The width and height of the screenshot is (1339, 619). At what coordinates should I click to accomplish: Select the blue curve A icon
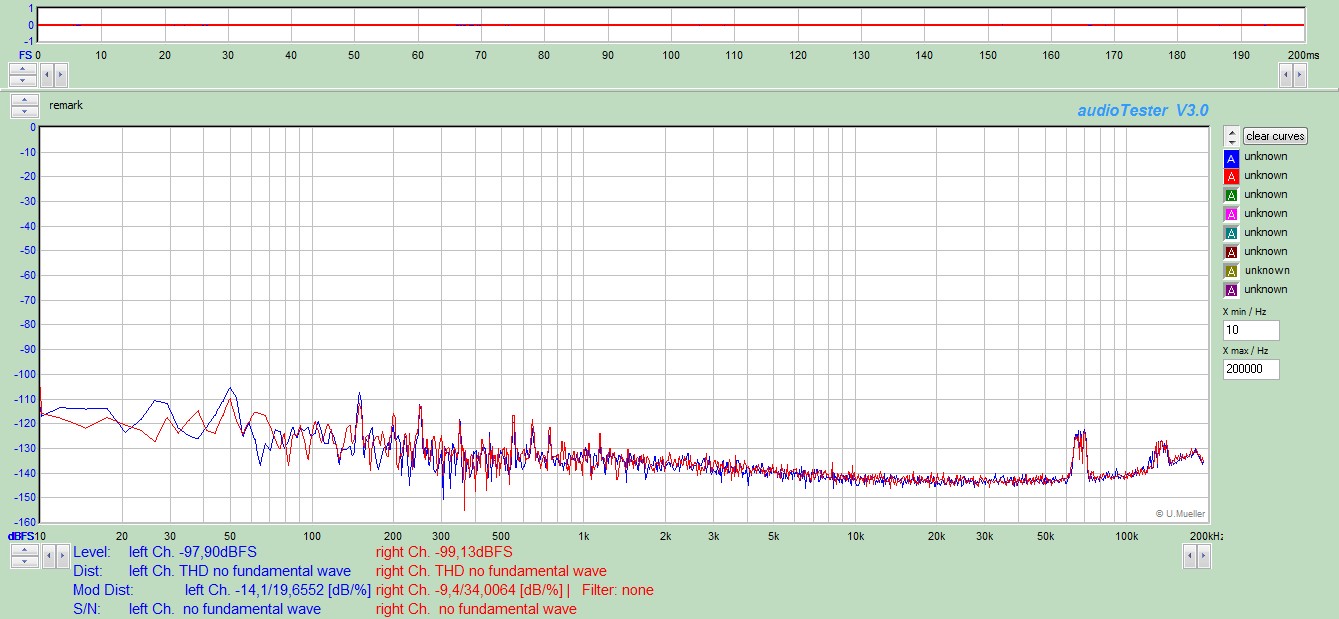(x=1231, y=158)
